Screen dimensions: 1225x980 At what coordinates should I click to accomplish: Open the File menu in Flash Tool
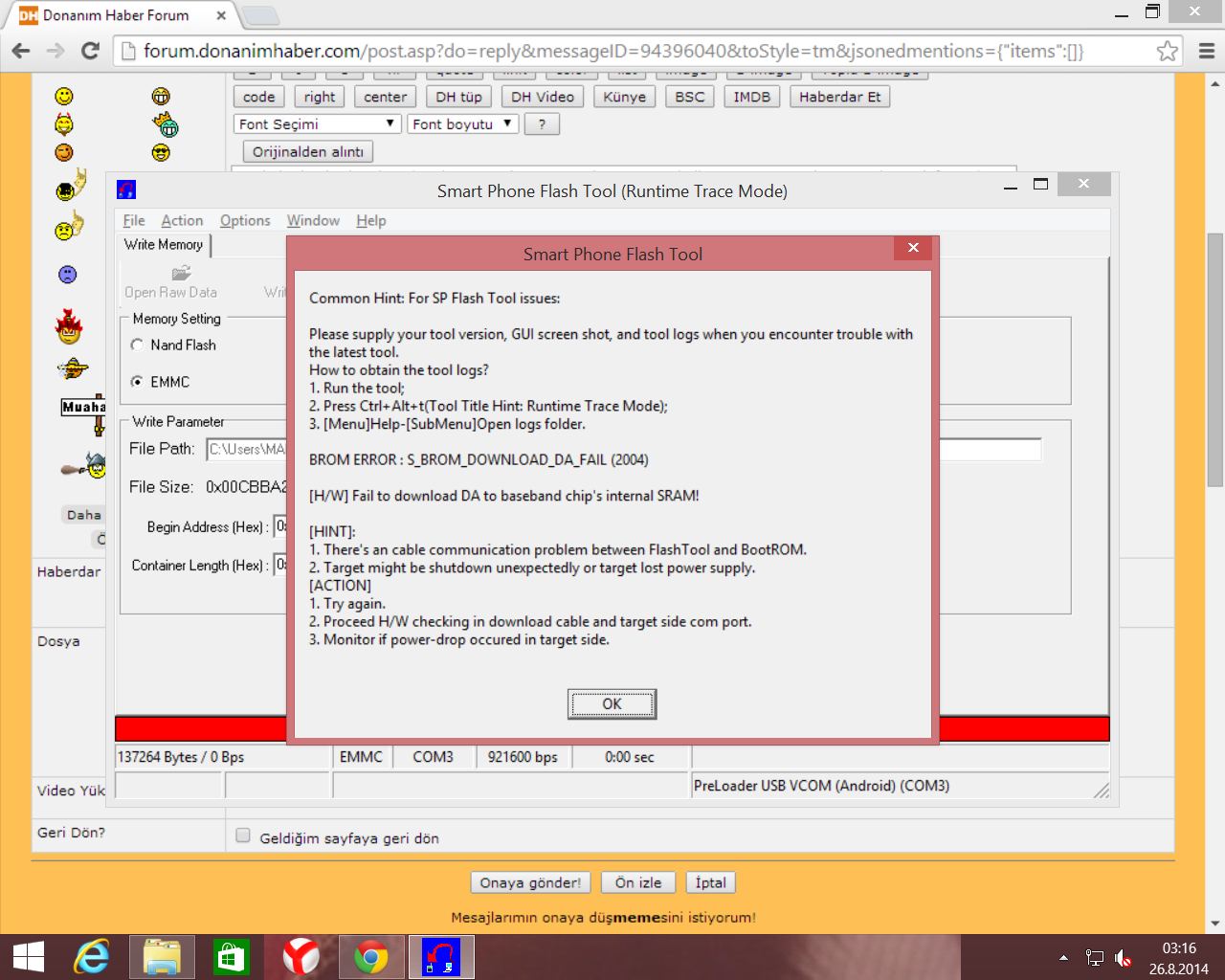click(134, 220)
